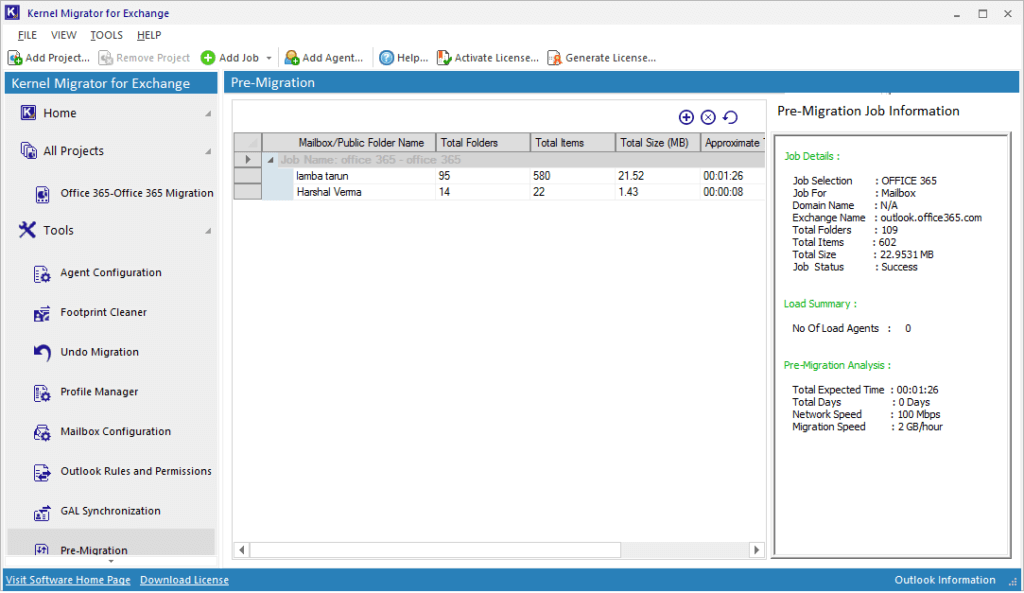Screen dimensions: 1024x593
Task: Collapse the office 365 job group
Action: pyautogui.click(x=270, y=159)
